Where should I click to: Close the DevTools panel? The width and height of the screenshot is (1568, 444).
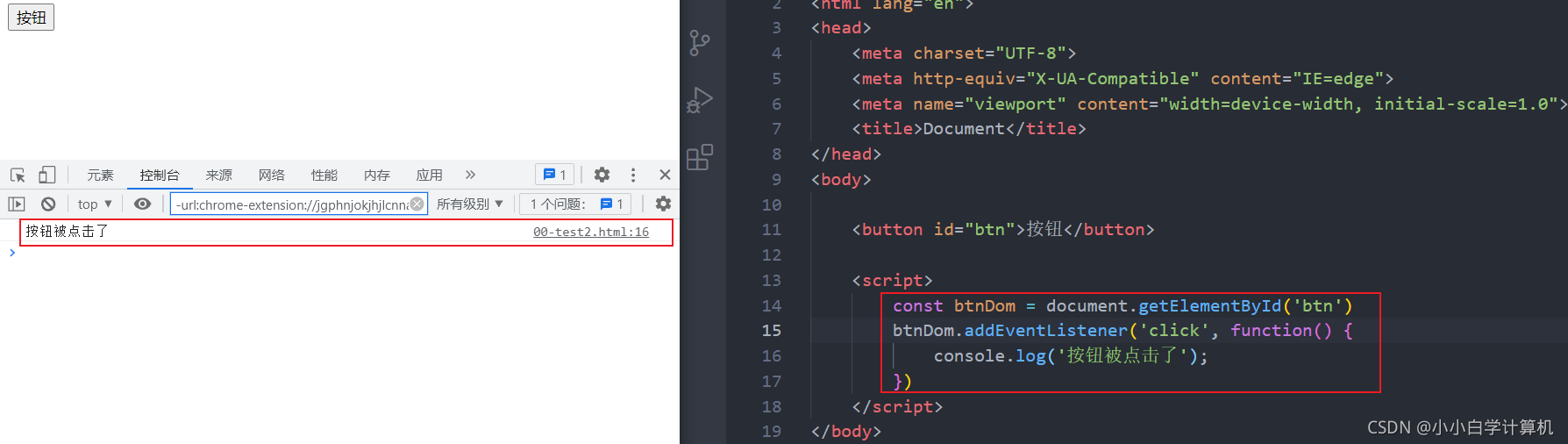pyautogui.click(x=665, y=175)
